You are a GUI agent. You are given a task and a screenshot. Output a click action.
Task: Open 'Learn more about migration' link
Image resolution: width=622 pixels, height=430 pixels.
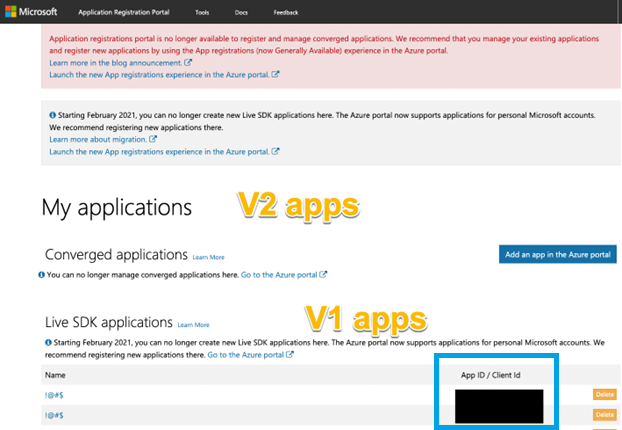(98, 139)
